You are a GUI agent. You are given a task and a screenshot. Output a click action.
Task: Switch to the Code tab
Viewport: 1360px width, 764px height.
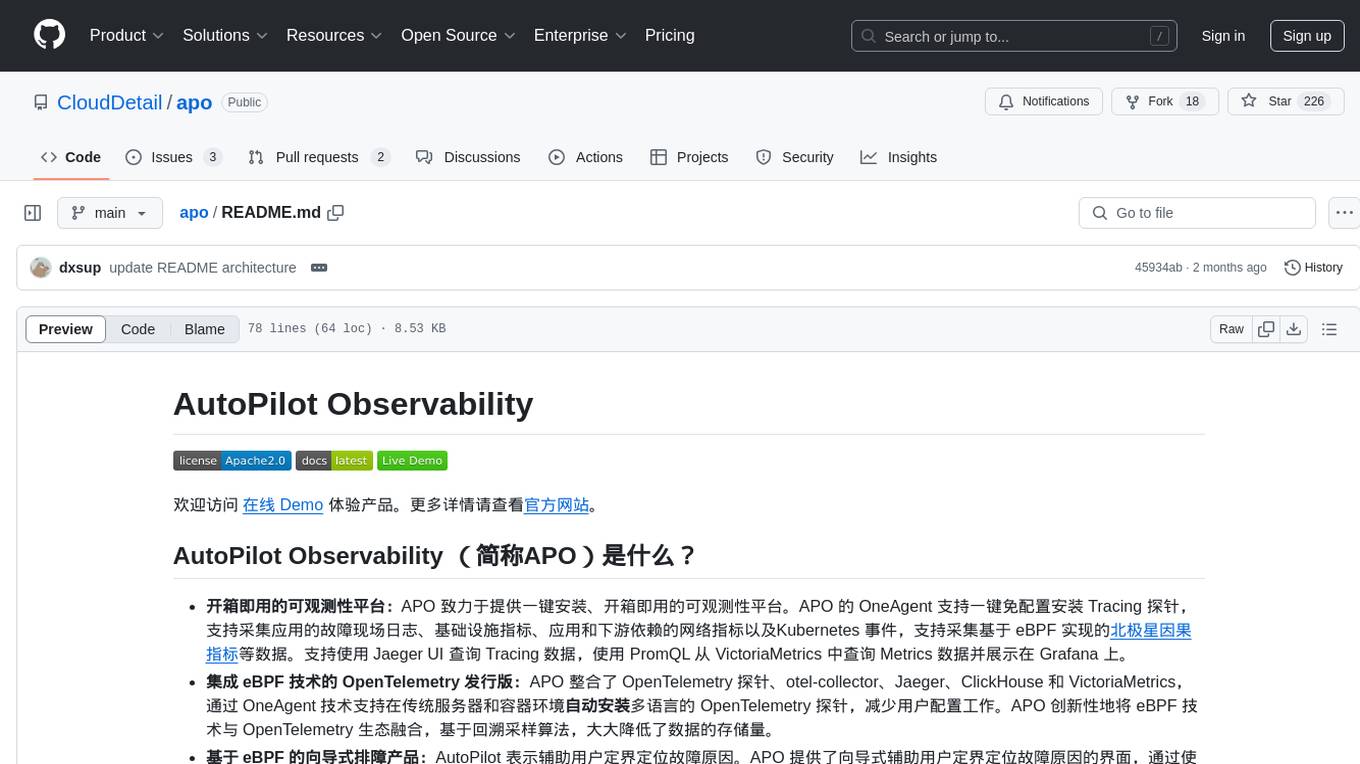click(71, 157)
